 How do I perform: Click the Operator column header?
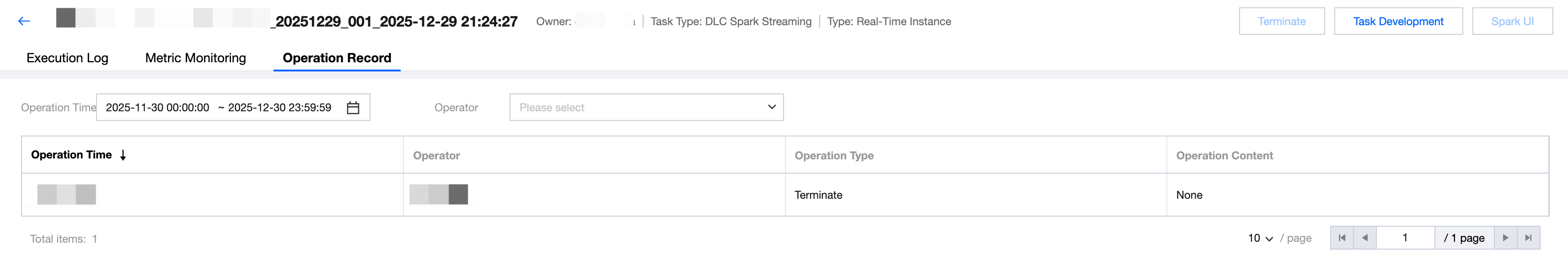(436, 156)
